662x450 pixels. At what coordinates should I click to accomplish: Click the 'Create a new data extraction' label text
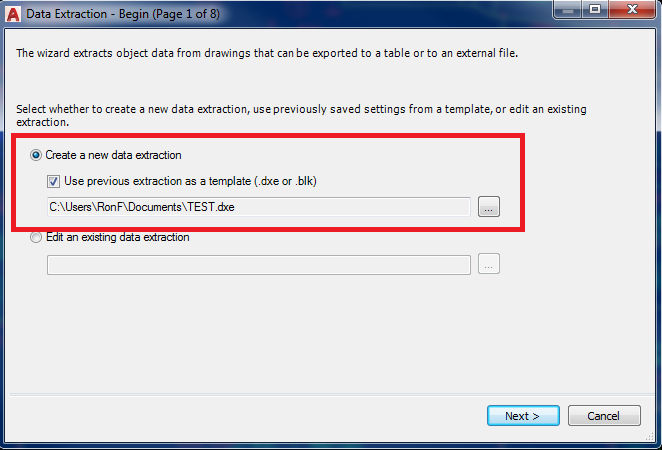[113, 155]
